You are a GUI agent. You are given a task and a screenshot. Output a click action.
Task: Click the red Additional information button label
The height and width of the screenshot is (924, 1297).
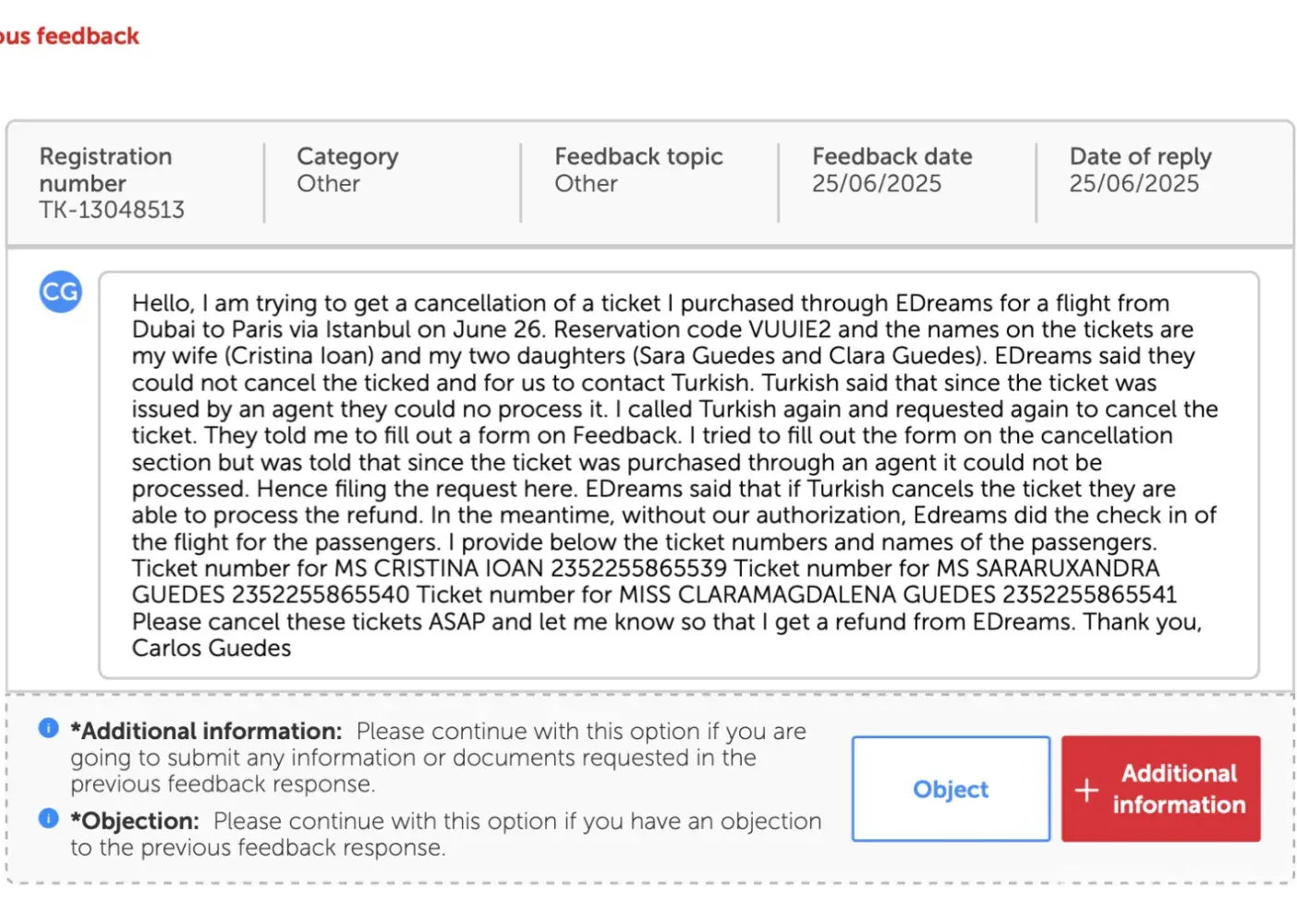coord(1179,789)
